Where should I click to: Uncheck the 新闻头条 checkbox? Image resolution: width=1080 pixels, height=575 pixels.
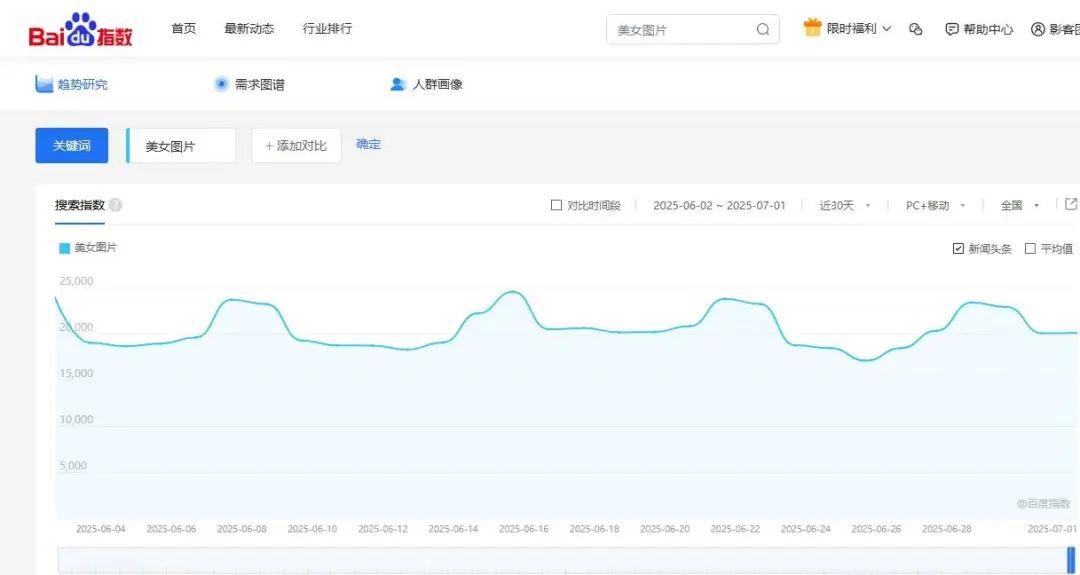[x=958, y=249]
